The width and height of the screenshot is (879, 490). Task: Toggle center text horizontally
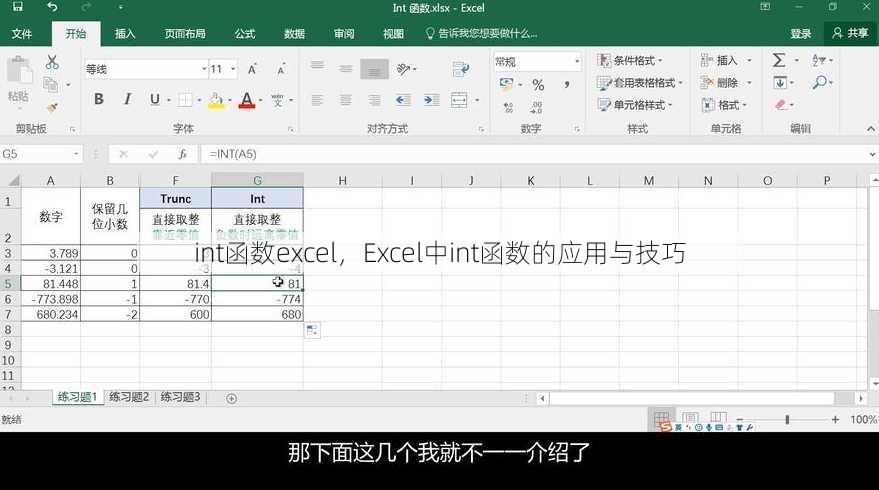click(x=346, y=100)
